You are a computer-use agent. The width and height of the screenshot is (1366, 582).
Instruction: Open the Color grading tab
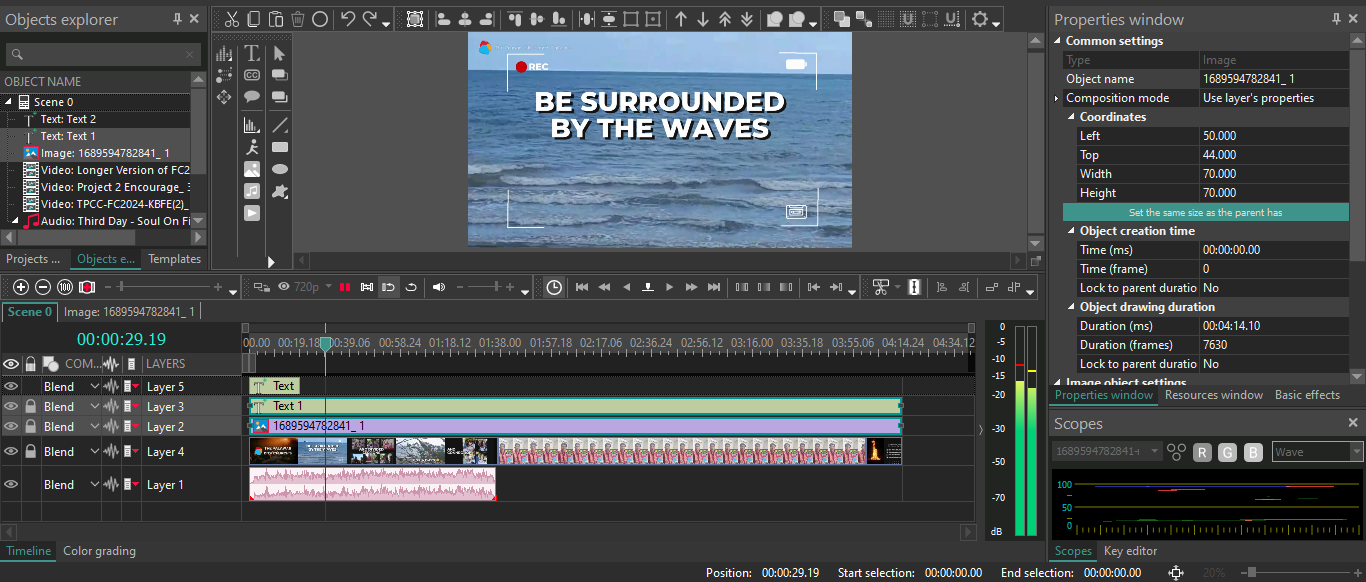coord(99,551)
